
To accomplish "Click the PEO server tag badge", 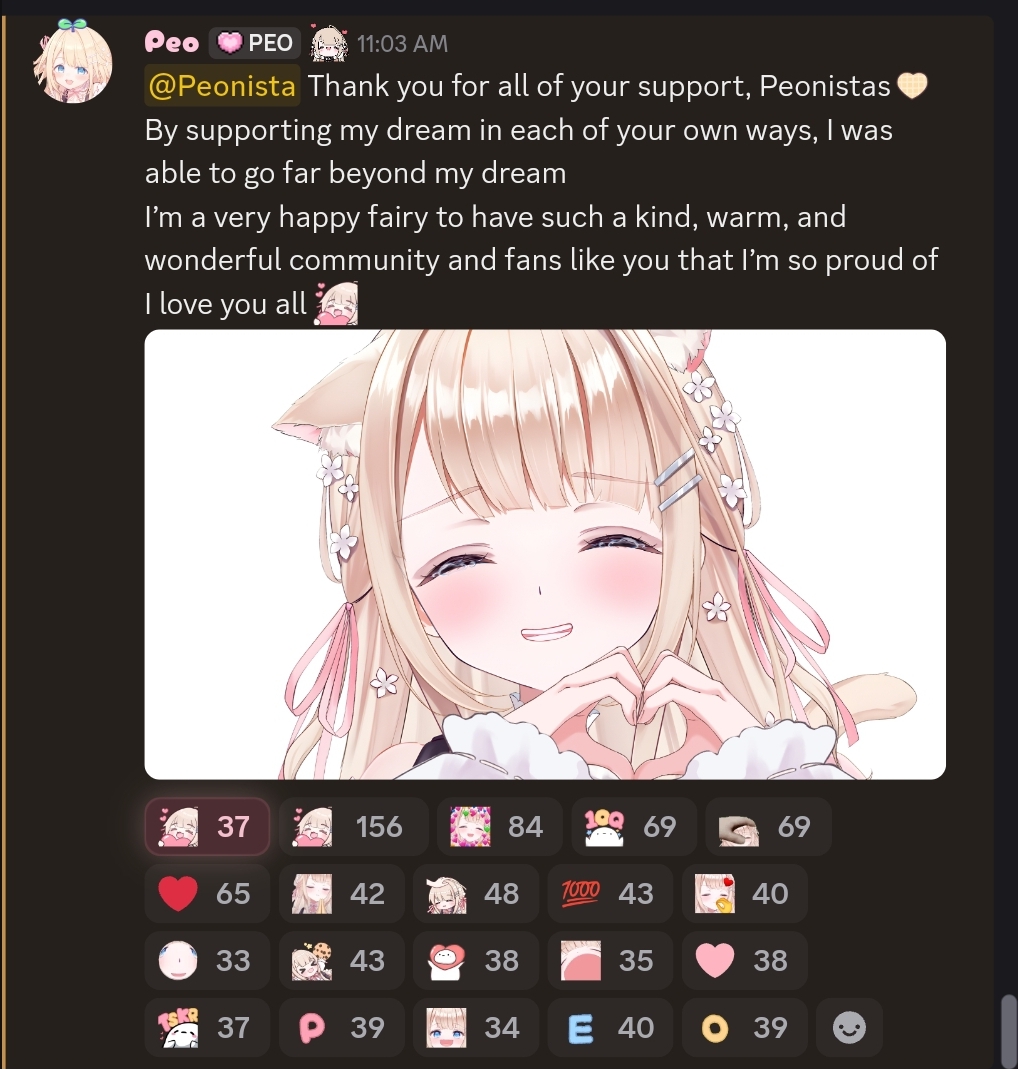I will 254,43.
